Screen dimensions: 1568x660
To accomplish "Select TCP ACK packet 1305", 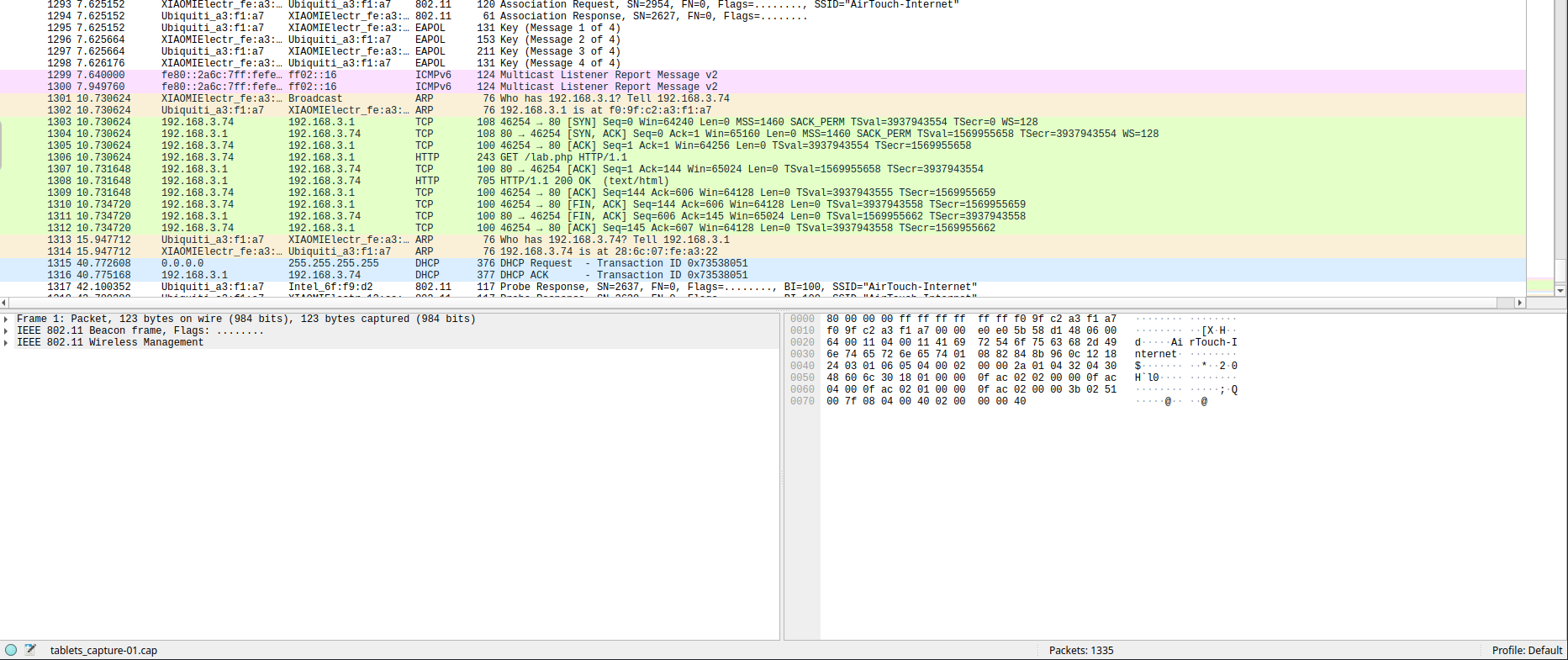I will 763,145.
